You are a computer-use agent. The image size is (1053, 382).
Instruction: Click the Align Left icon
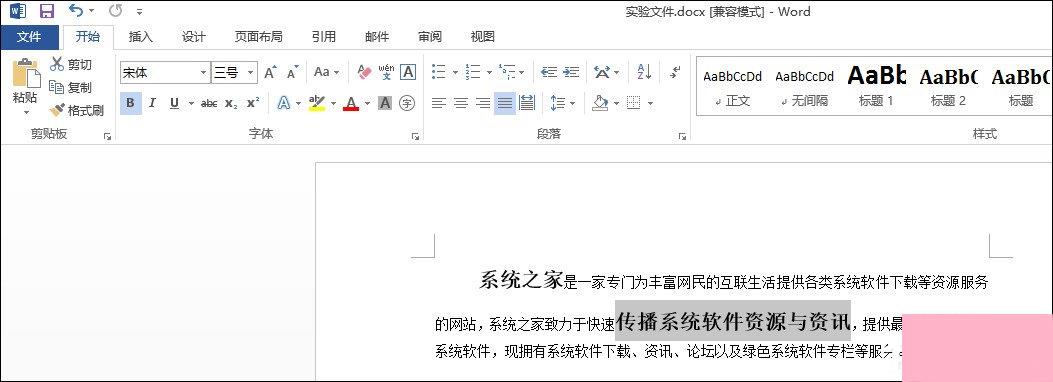tap(439, 103)
